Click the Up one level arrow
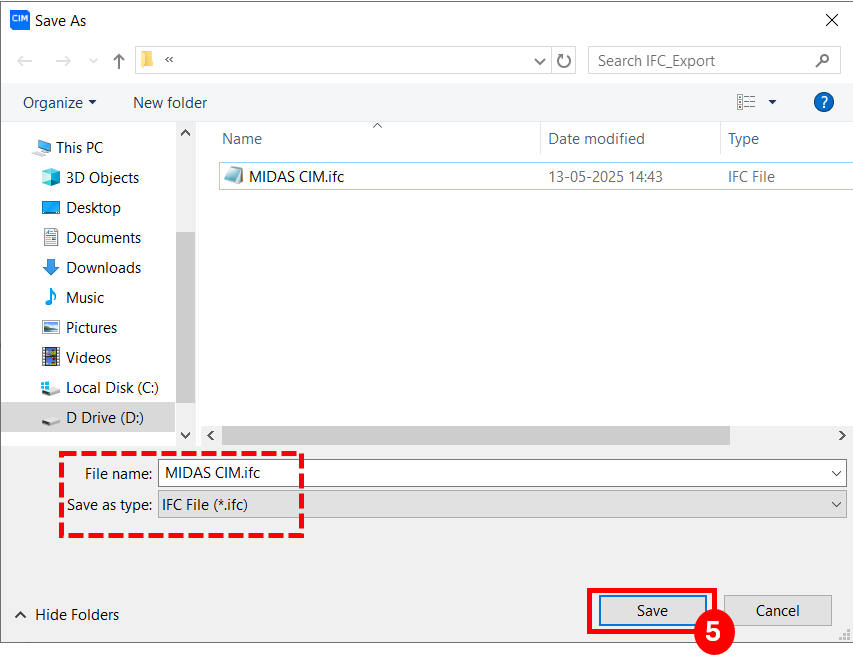The height and width of the screenshot is (658, 853). (x=119, y=61)
